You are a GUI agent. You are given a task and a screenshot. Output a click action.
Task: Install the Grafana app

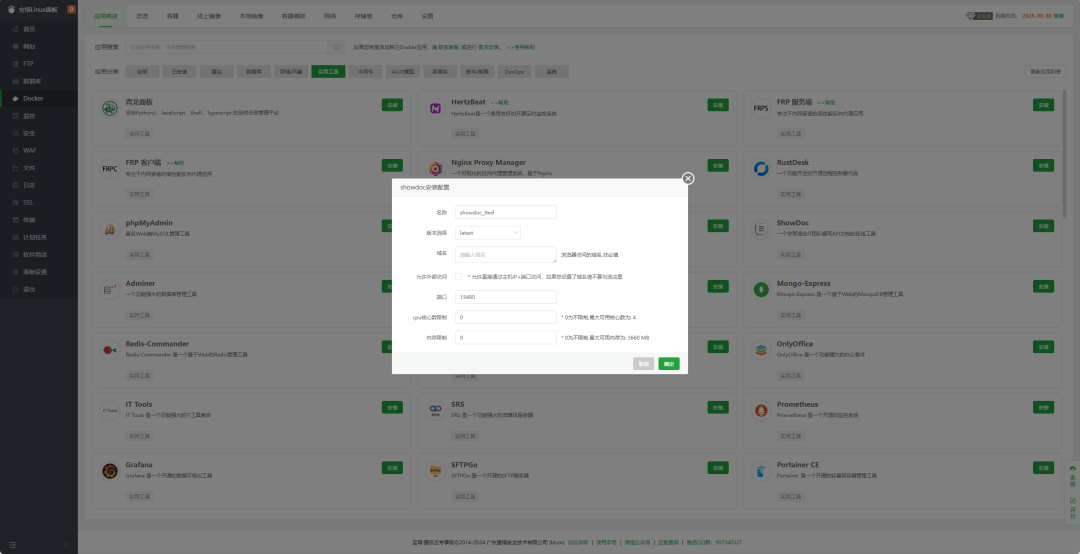coord(392,467)
